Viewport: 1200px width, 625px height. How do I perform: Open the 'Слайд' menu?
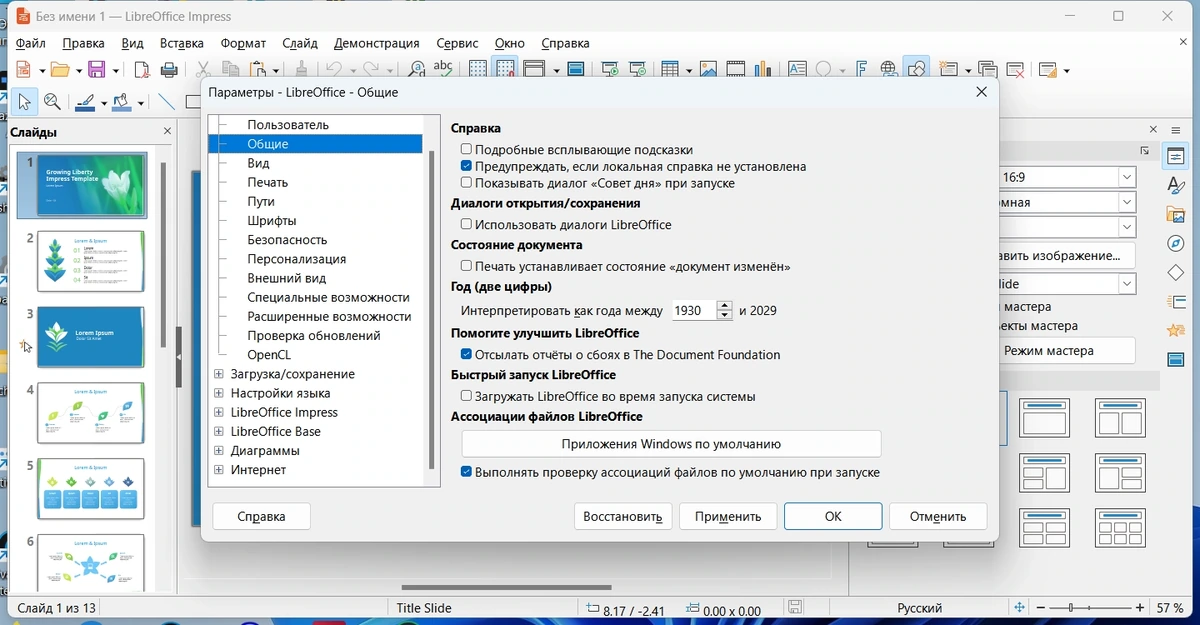click(300, 43)
